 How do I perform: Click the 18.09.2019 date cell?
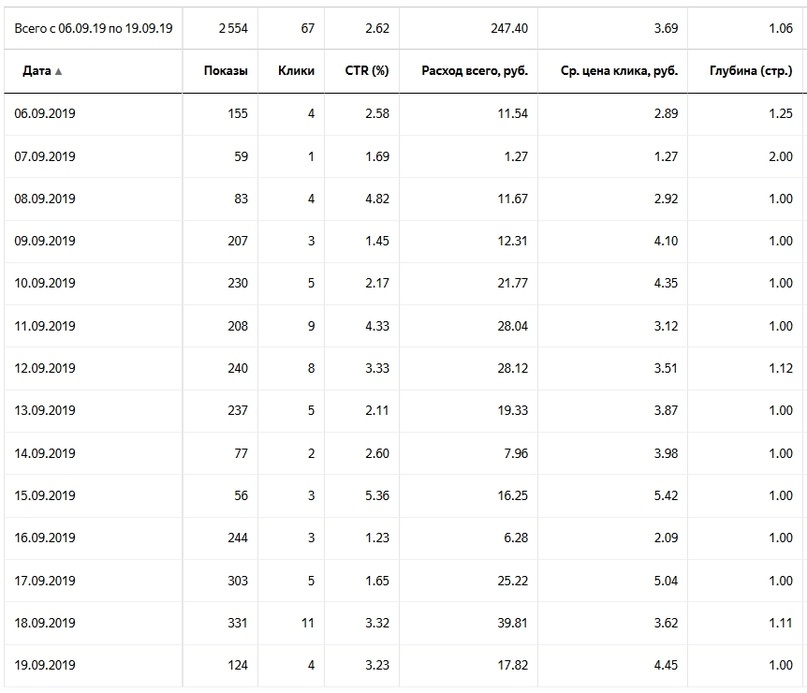pos(45,623)
